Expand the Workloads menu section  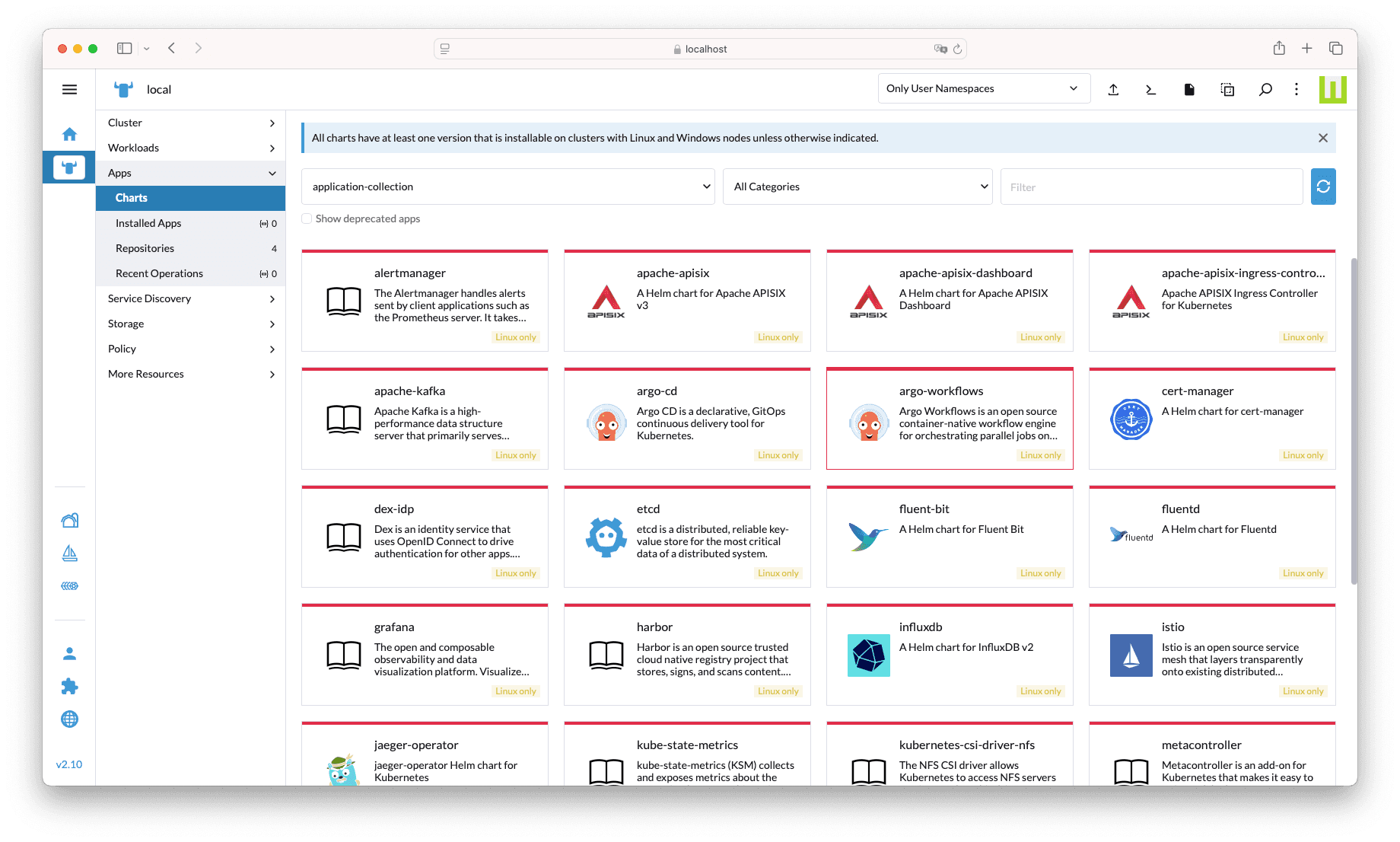pos(190,148)
